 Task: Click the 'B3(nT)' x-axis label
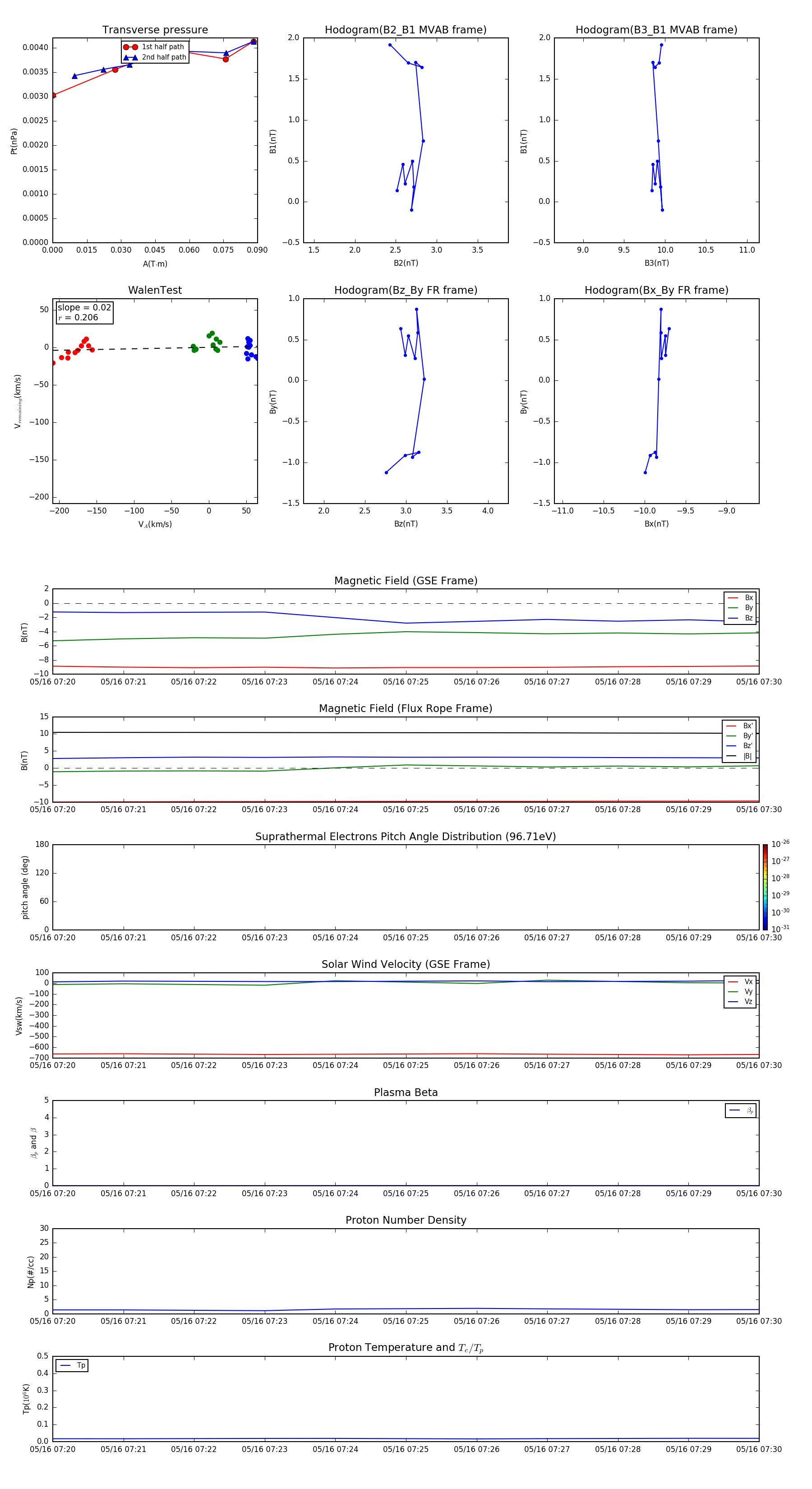click(656, 264)
